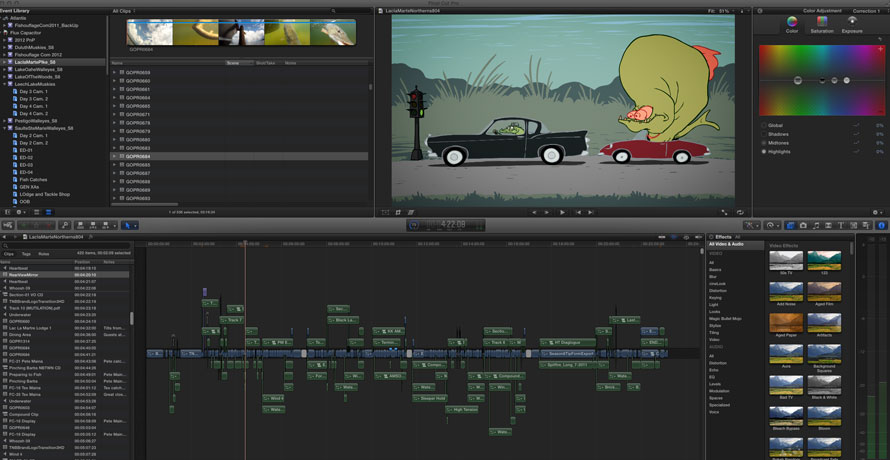Image resolution: width=890 pixels, height=460 pixels.
Task: Click the keyword editor key icon
Action: point(65,225)
